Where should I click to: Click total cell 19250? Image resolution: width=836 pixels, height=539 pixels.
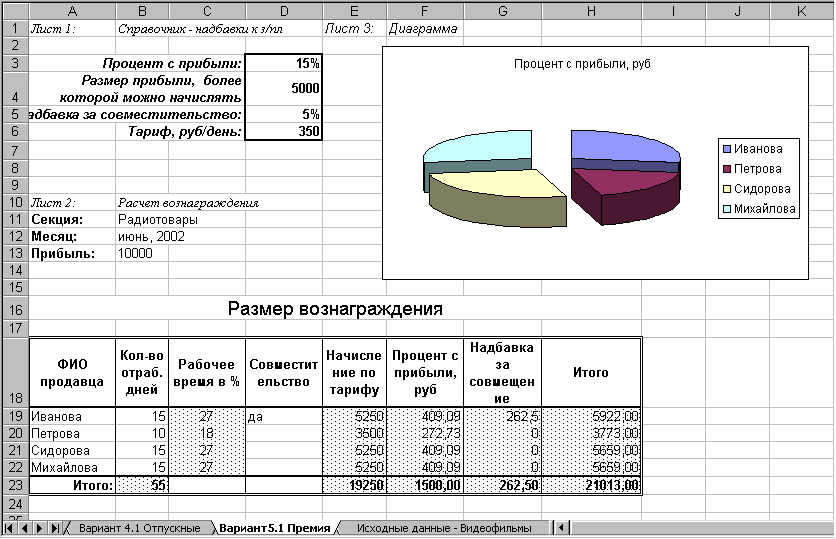(x=354, y=485)
